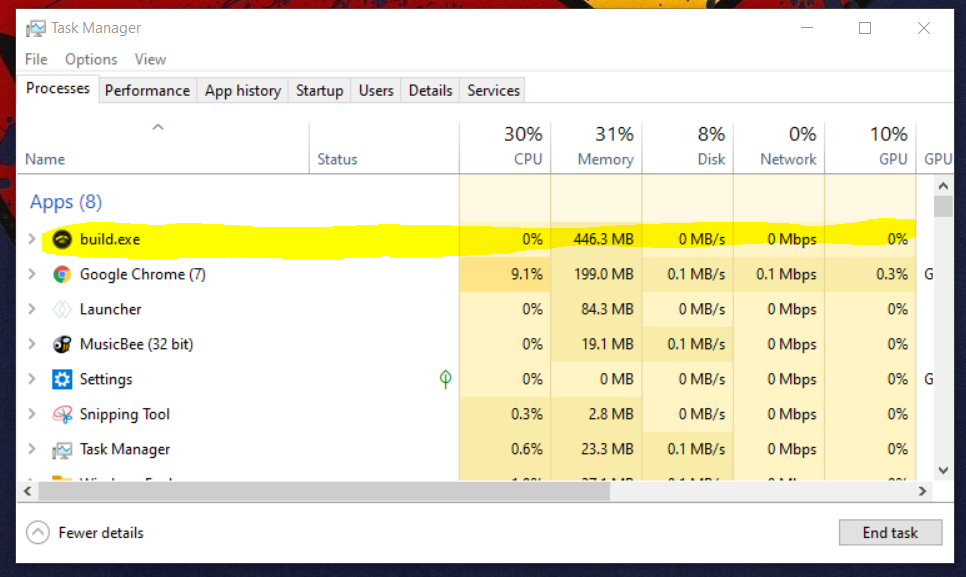Click the End task button
The width and height of the screenshot is (966, 577).
[890, 533]
